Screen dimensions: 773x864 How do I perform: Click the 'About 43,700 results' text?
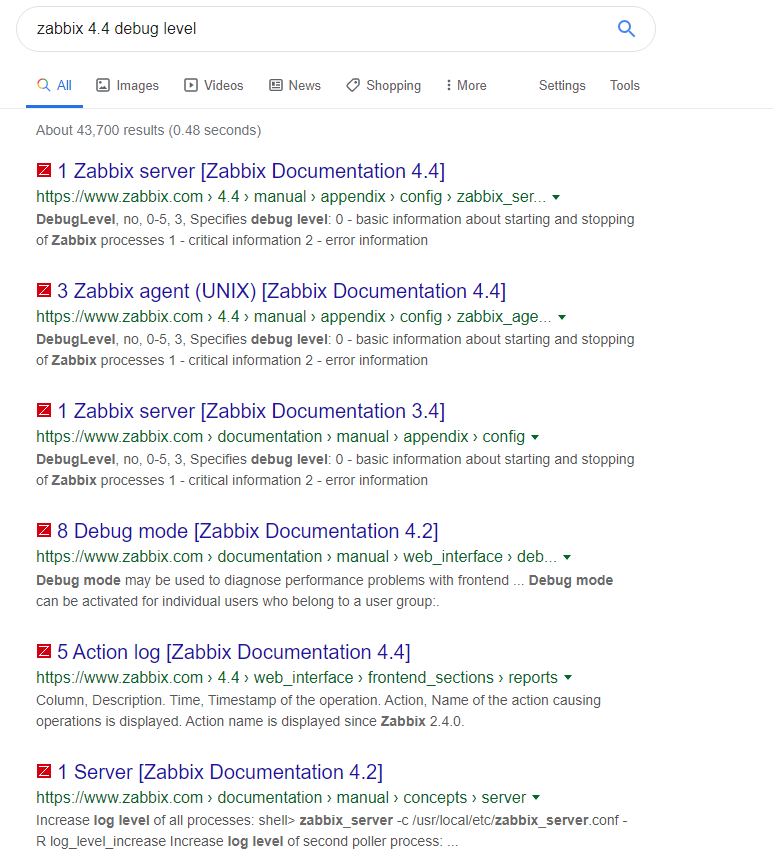149,130
